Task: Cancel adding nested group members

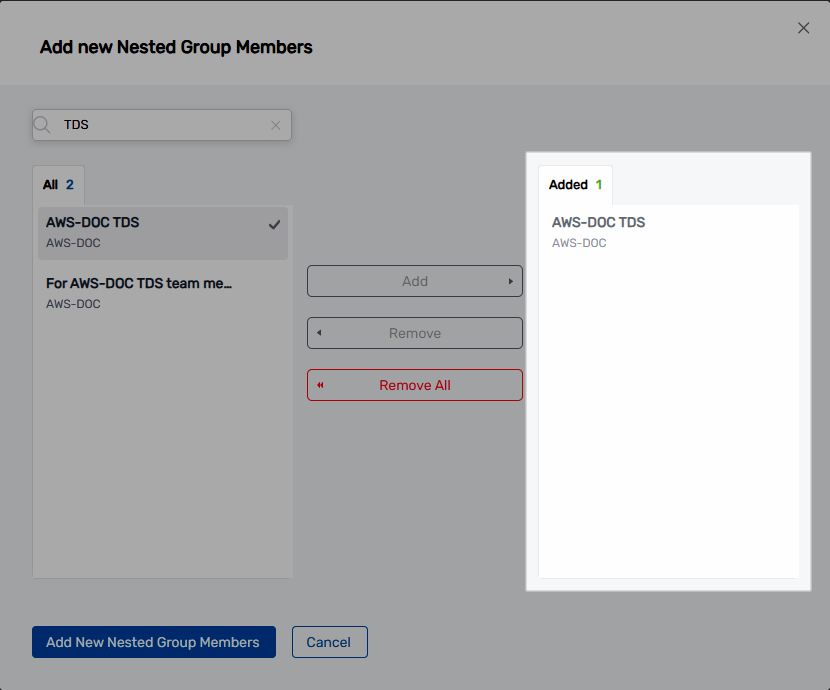Action: click(x=329, y=641)
